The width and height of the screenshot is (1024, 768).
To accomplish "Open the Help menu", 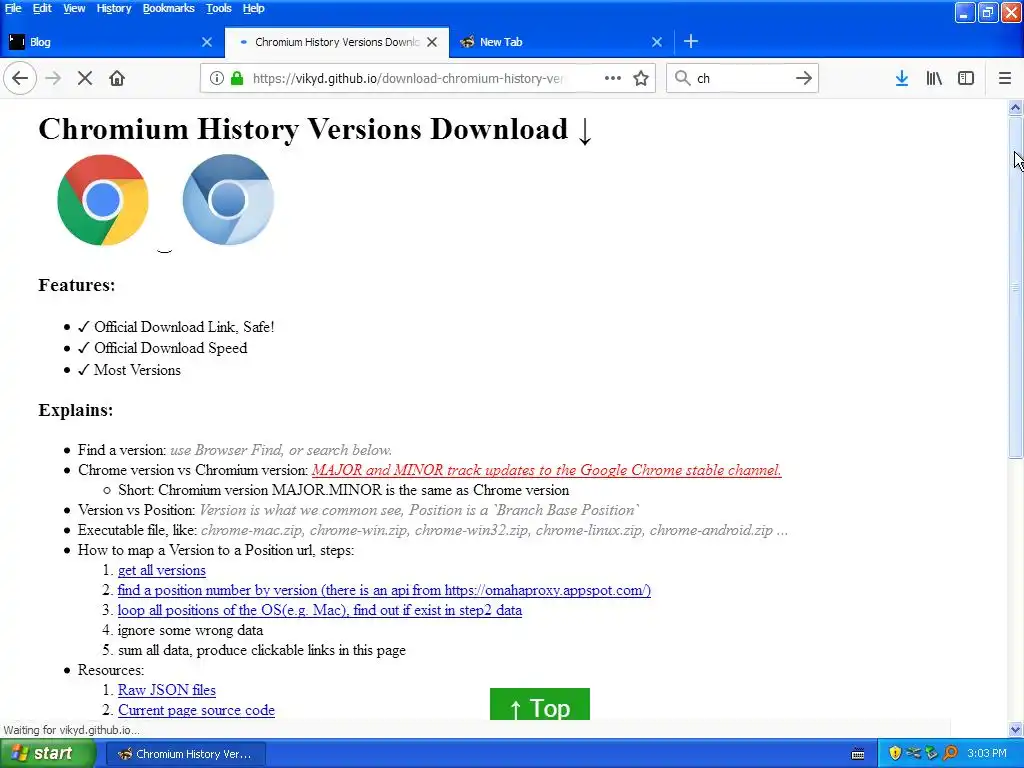I will [253, 8].
